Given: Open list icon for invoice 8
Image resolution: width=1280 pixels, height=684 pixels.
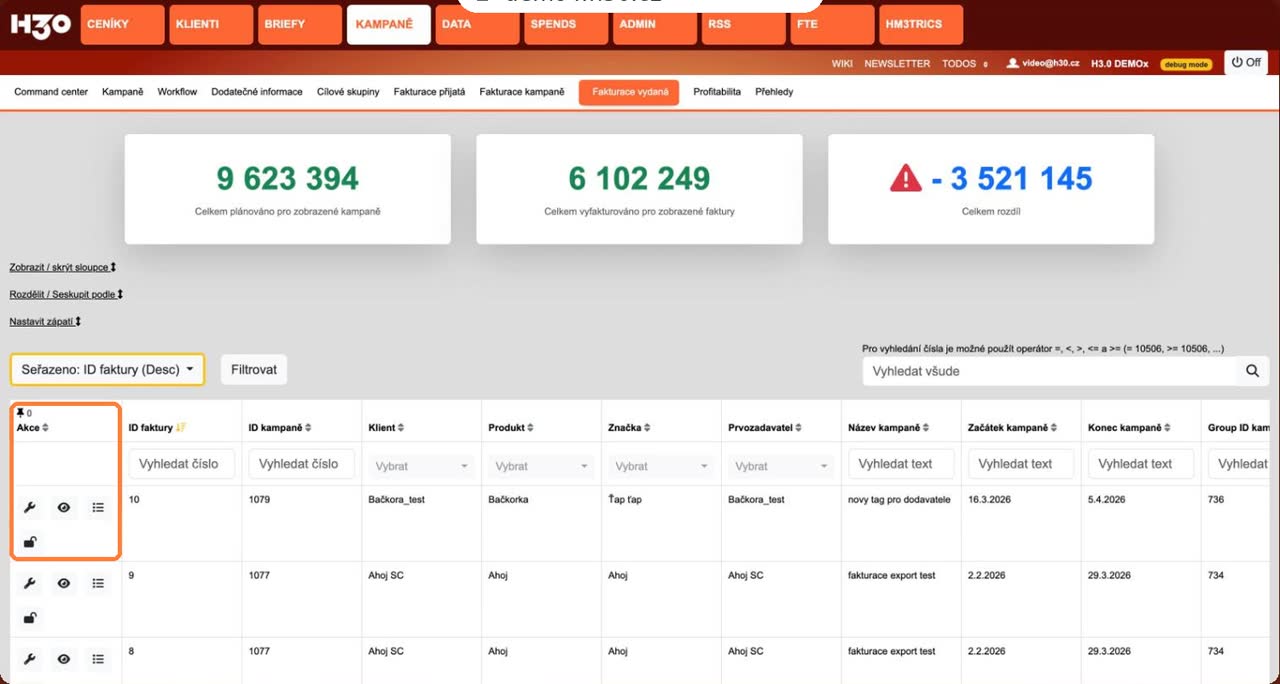Looking at the screenshot, I should pyautogui.click(x=98, y=659).
